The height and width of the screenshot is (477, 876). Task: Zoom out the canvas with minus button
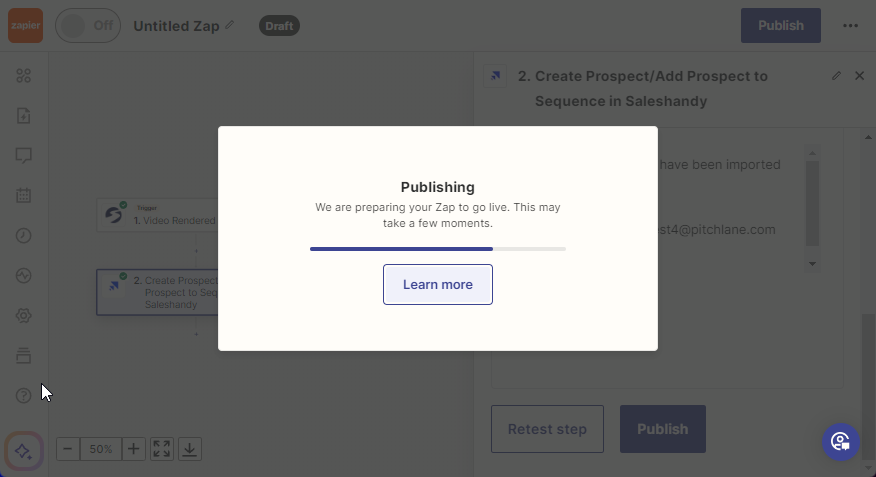point(68,449)
